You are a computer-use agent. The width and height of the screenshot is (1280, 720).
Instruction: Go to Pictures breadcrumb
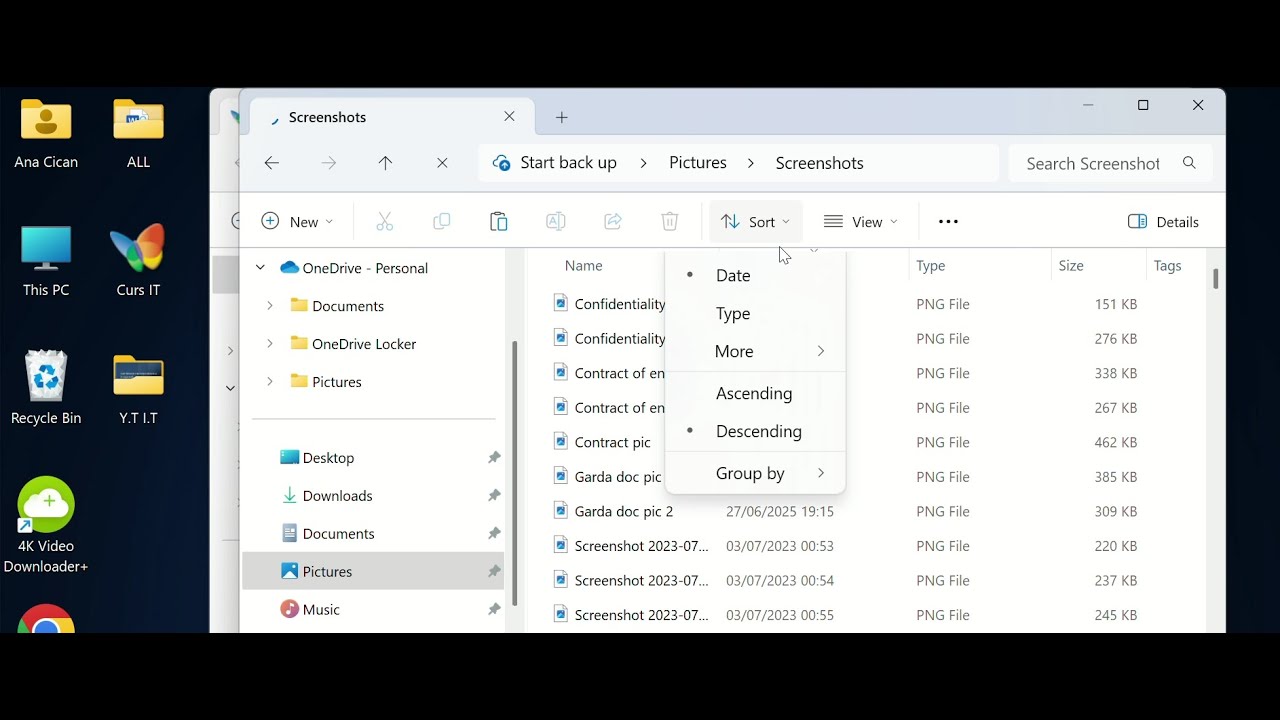pos(698,163)
